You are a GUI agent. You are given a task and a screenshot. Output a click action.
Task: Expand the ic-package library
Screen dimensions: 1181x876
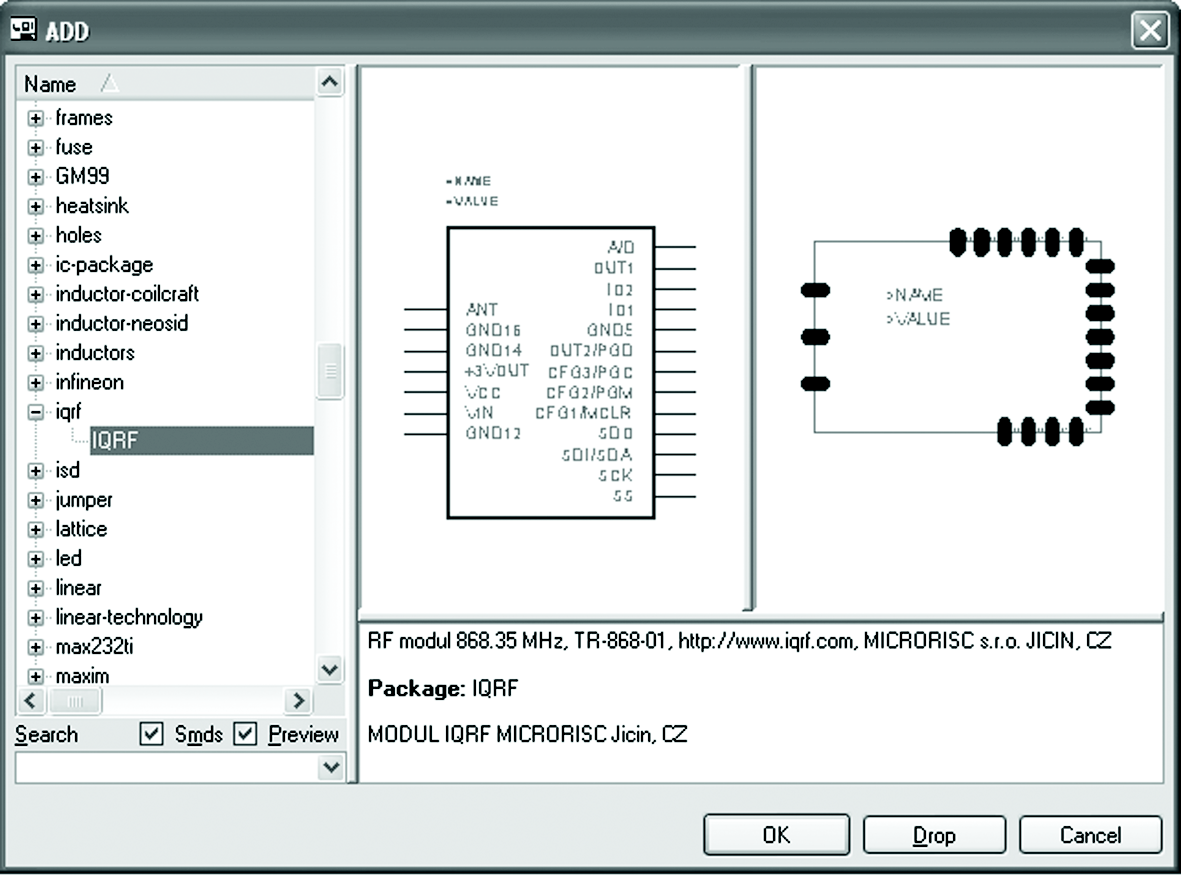35,265
